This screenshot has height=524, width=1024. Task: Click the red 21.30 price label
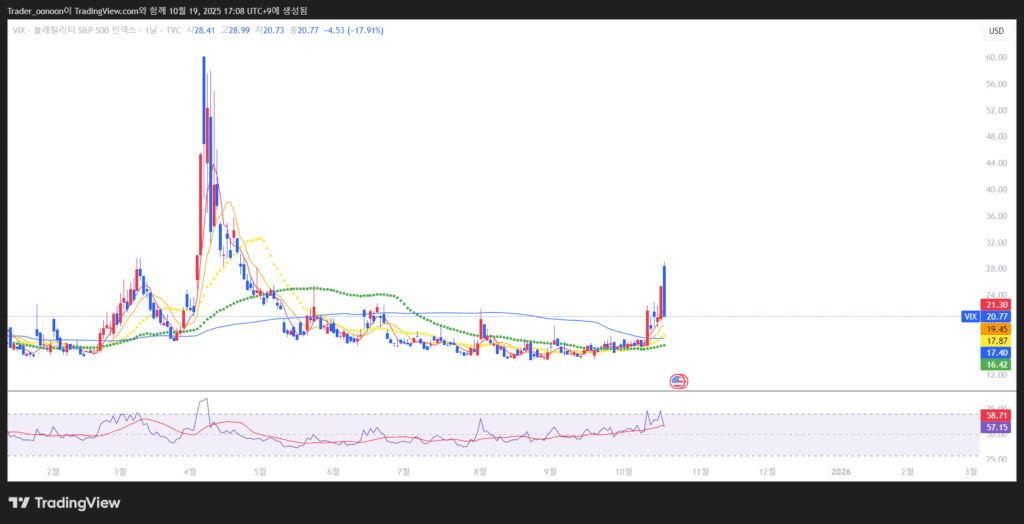tap(996, 304)
